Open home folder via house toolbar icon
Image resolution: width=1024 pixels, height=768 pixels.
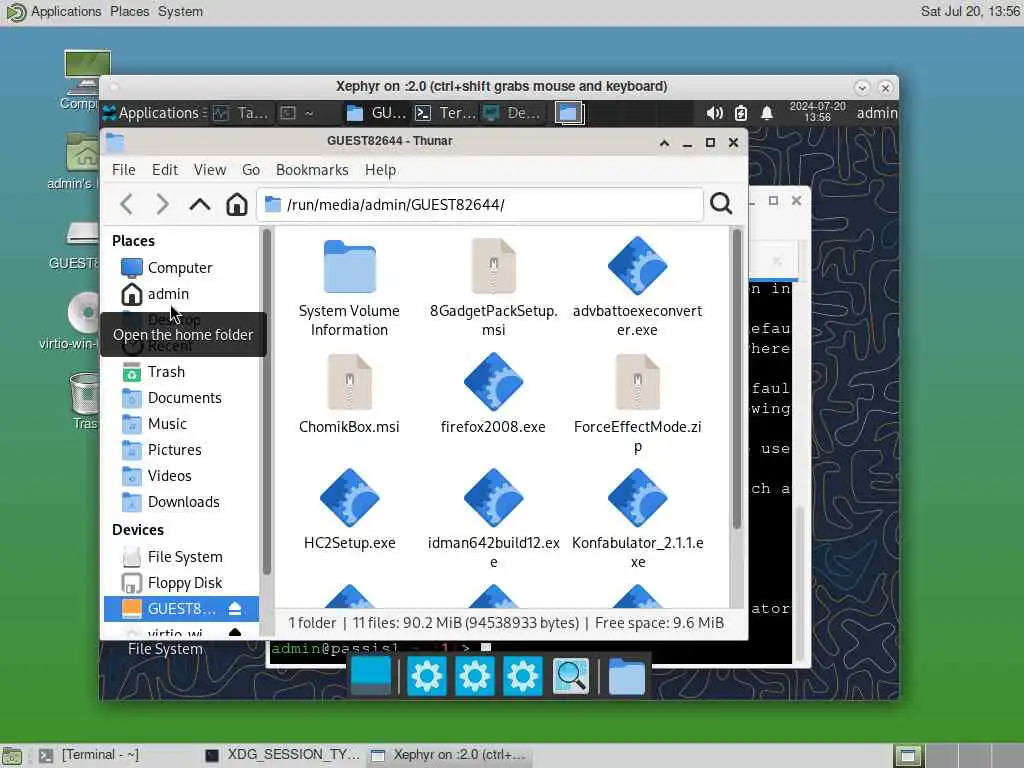(x=236, y=204)
